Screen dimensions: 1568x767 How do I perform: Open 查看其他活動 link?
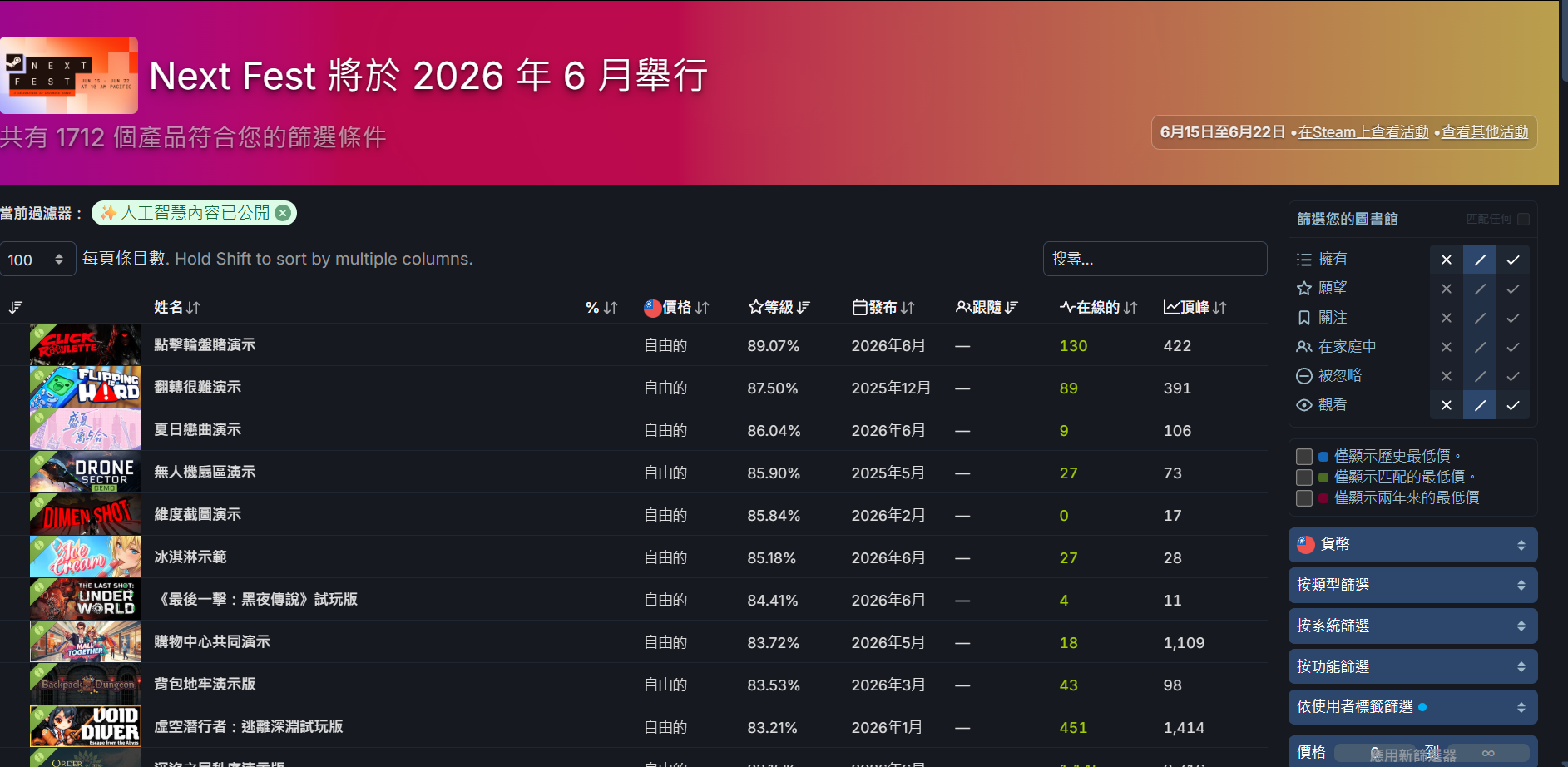(1485, 132)
